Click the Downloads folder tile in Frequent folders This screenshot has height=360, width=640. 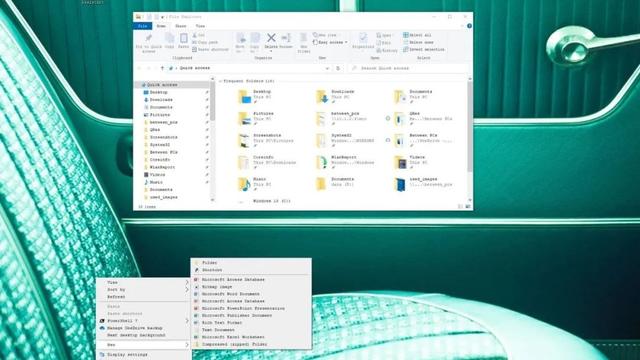(x=335, y=97)
